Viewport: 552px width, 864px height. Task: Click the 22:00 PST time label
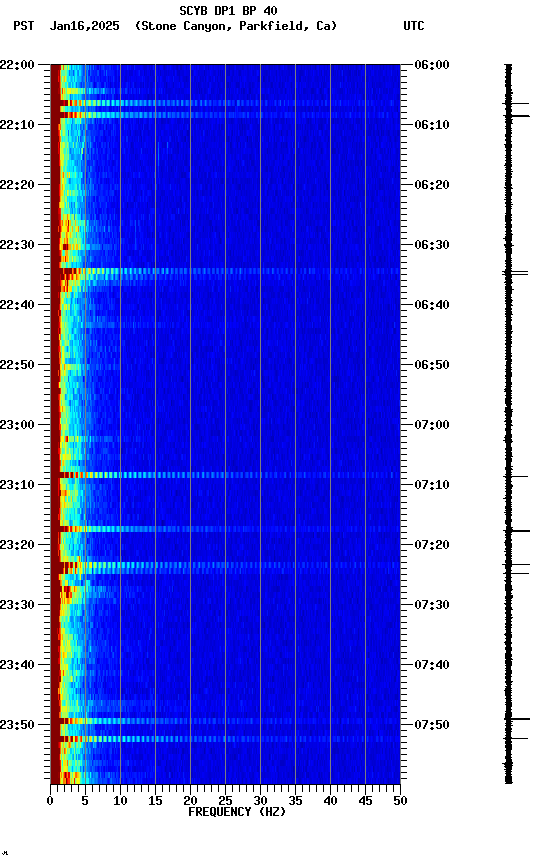click(x=17, y=65)
